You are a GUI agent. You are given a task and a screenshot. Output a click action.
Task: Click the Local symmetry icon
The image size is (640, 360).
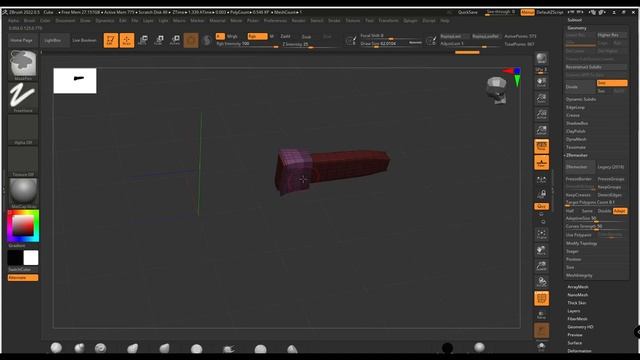click(x=542, y=179)
